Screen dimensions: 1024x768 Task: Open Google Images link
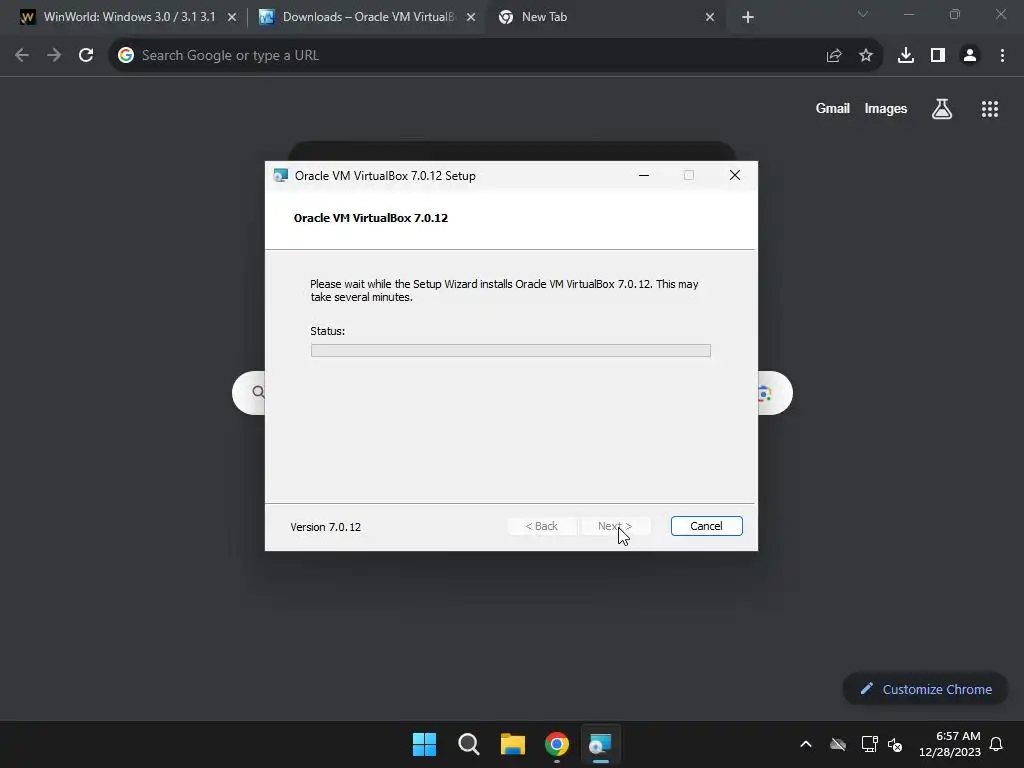coord(886,108)
